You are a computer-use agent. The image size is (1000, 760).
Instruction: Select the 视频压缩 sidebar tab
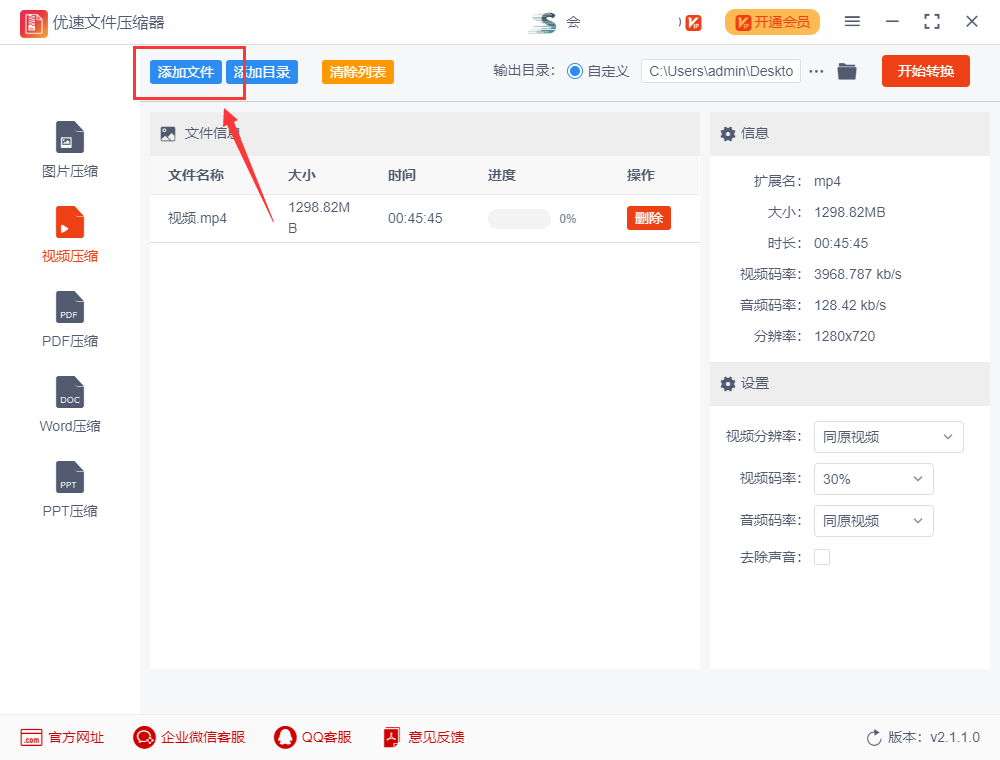coord(70,223)
